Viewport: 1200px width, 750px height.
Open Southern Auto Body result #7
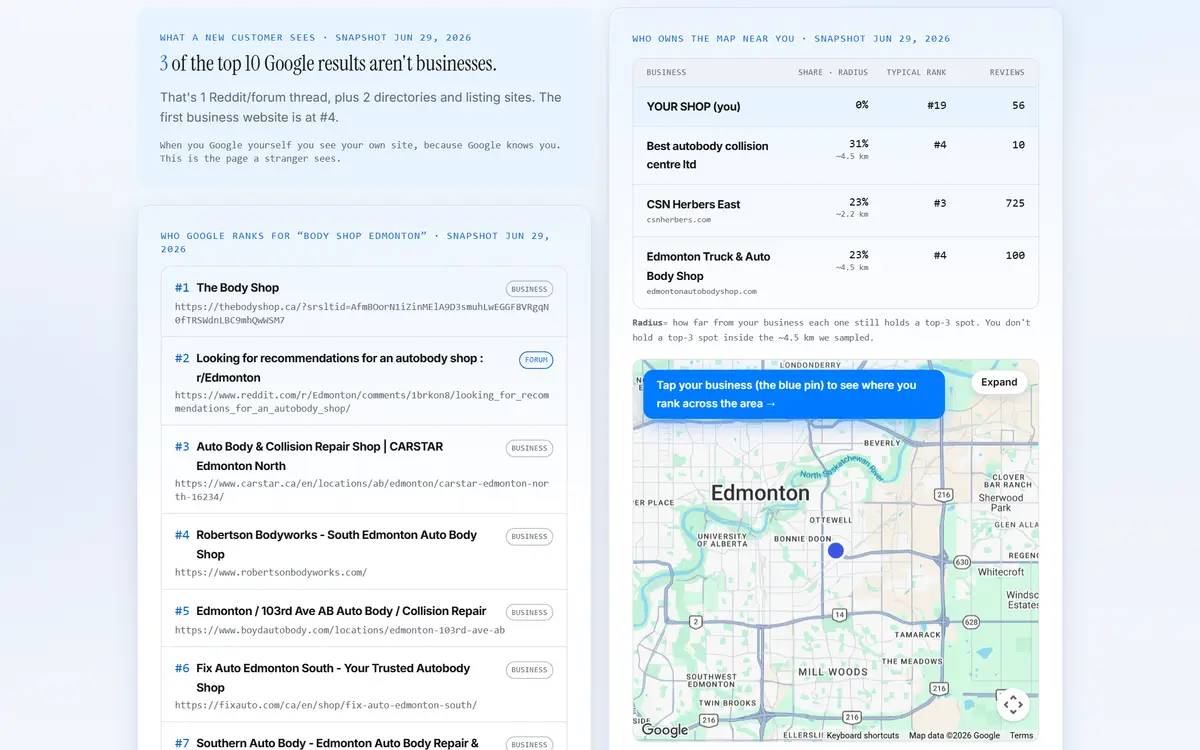click(337, 743)
